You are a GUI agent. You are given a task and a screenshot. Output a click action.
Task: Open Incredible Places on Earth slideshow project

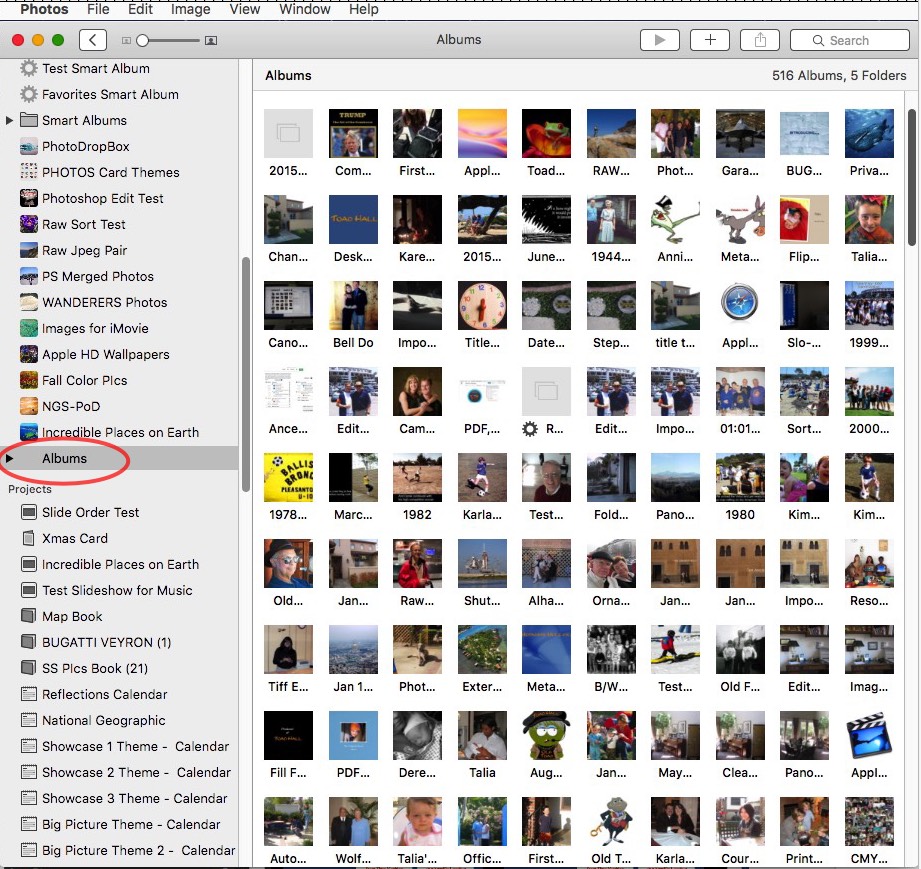(x=119, y=565)
